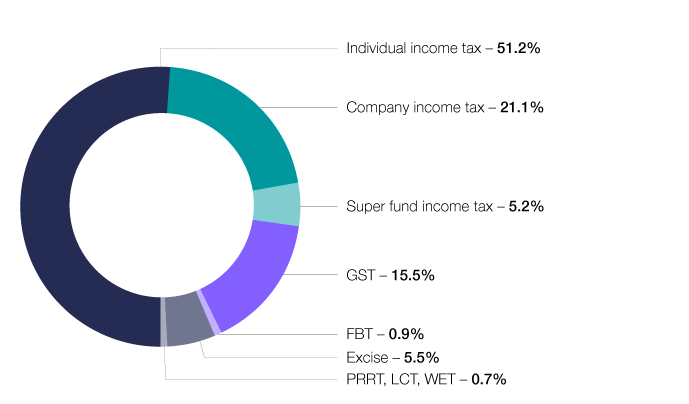Select the bold 0.7% value
This screenshot has height=404, width=689.
coord(489,379)
